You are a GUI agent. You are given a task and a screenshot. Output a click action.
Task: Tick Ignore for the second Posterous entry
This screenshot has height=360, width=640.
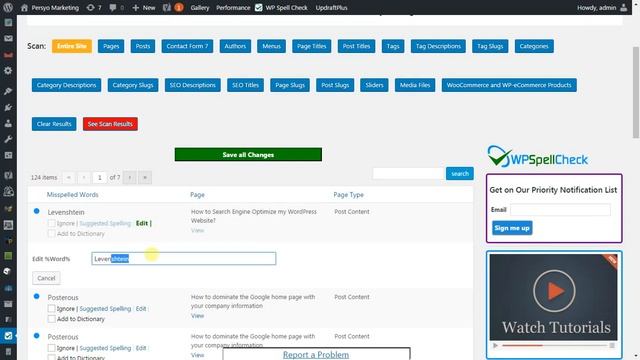pos(51,348)
